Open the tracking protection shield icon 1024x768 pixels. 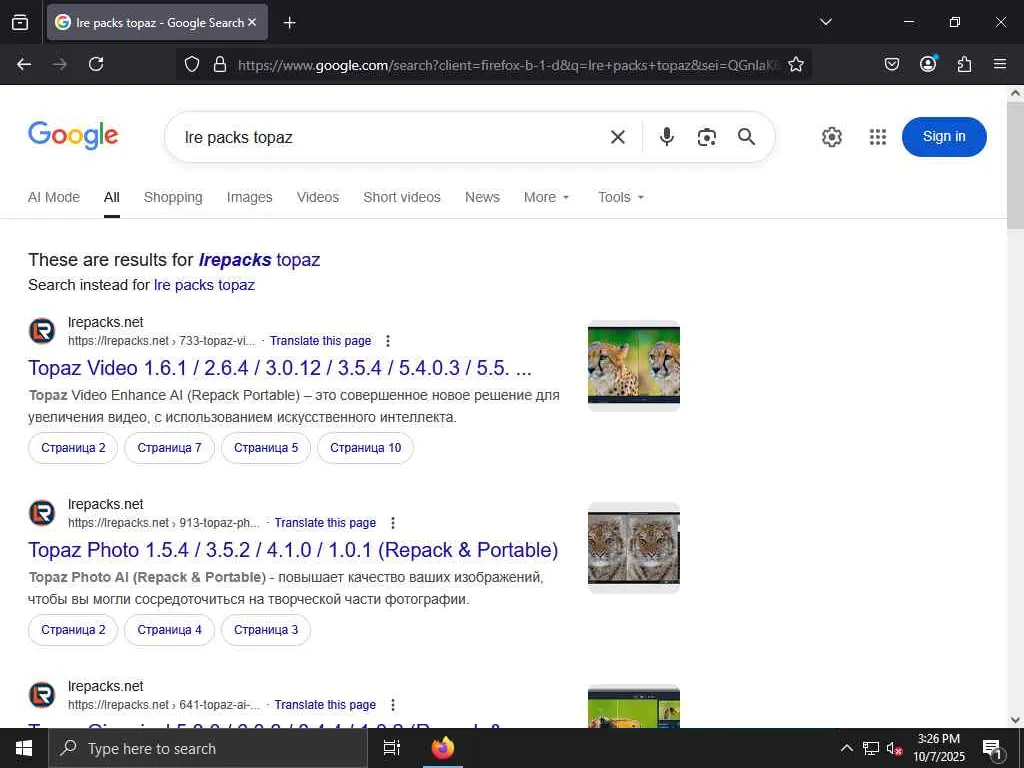tap(191, 65)
